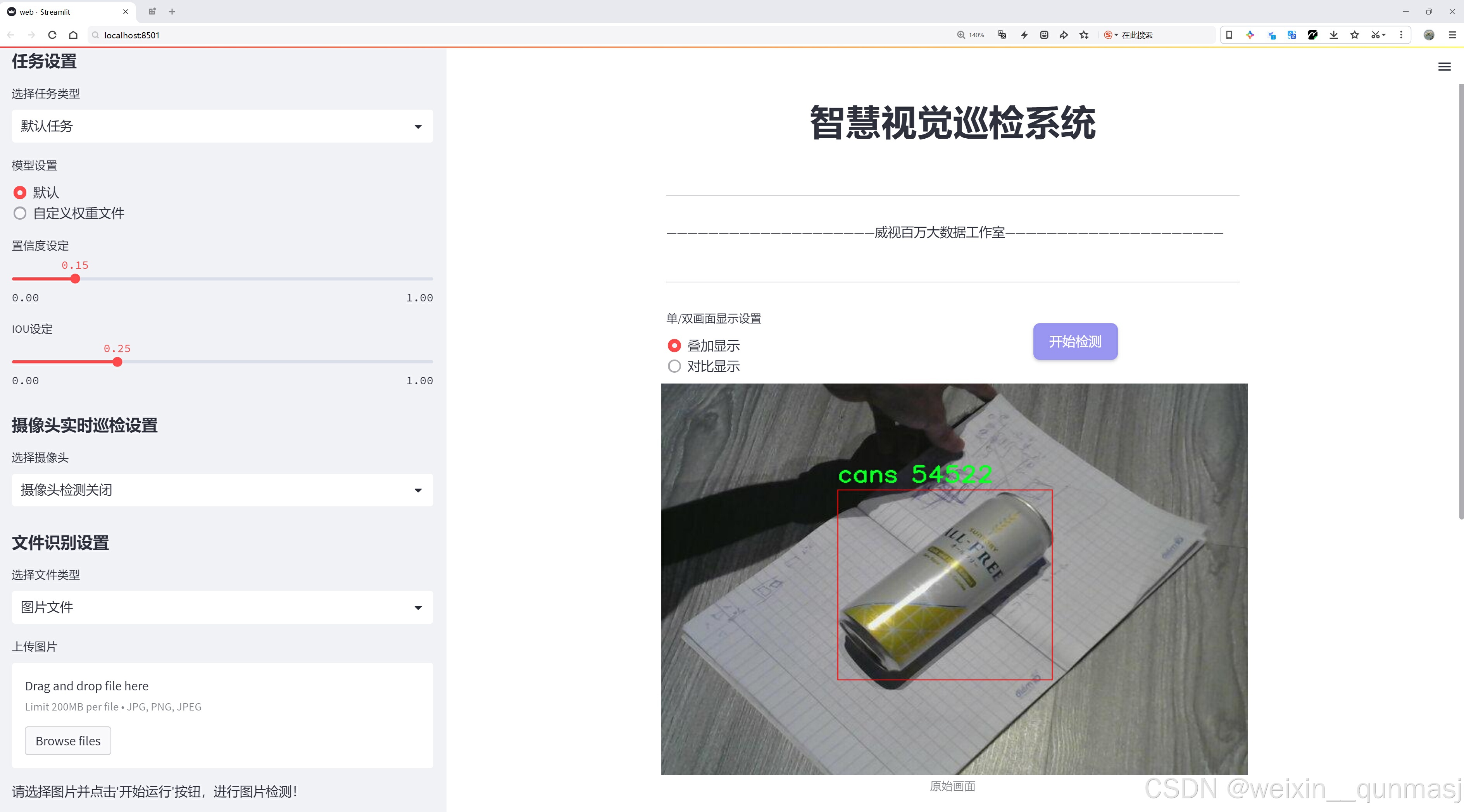Click the Browse files button
This screenshot has width=1464, height=812.
[x=67, y=741]
